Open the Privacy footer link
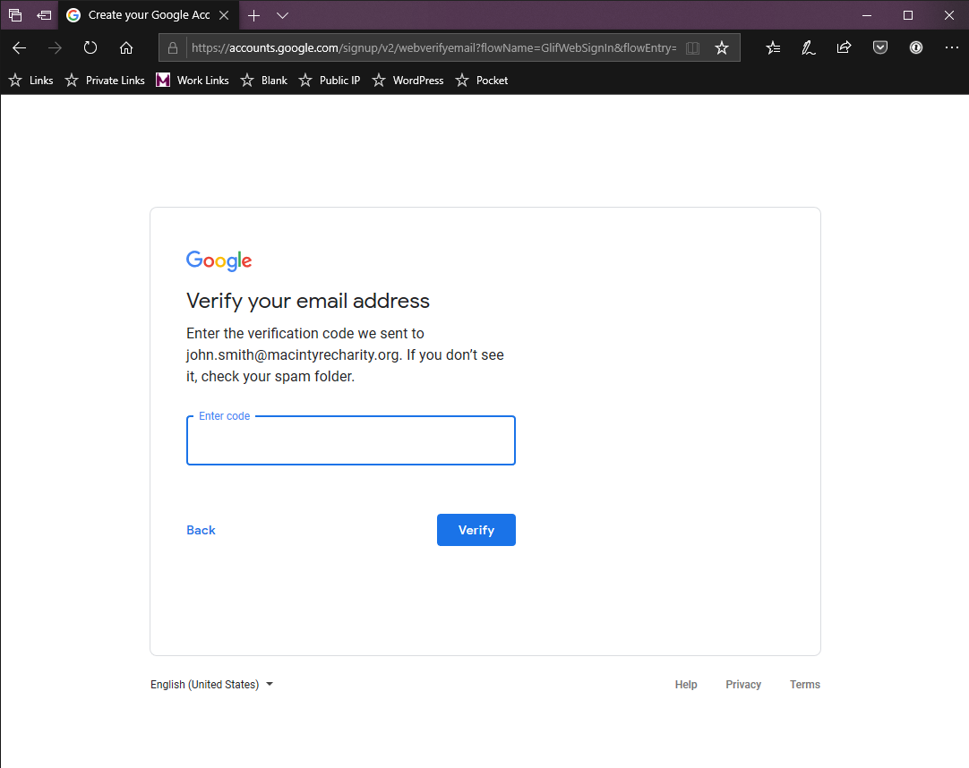This screenshot has height=768, width=969. [x=743, y=685]
